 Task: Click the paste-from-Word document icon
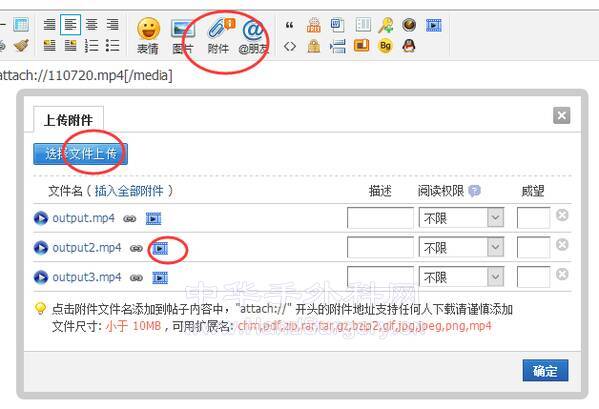click(x=337, y=25)
